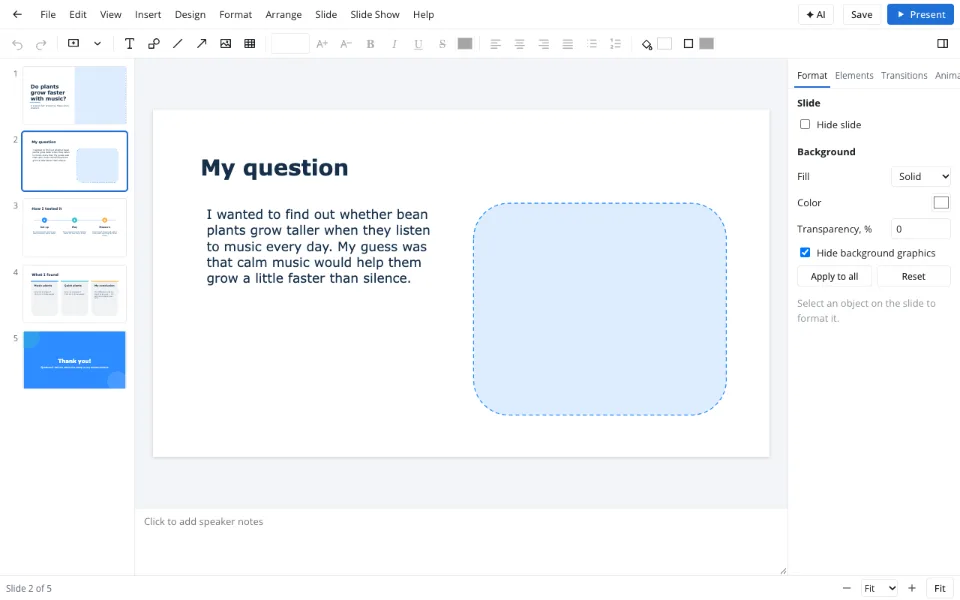Click the Apply to all button

click(834, 276)
